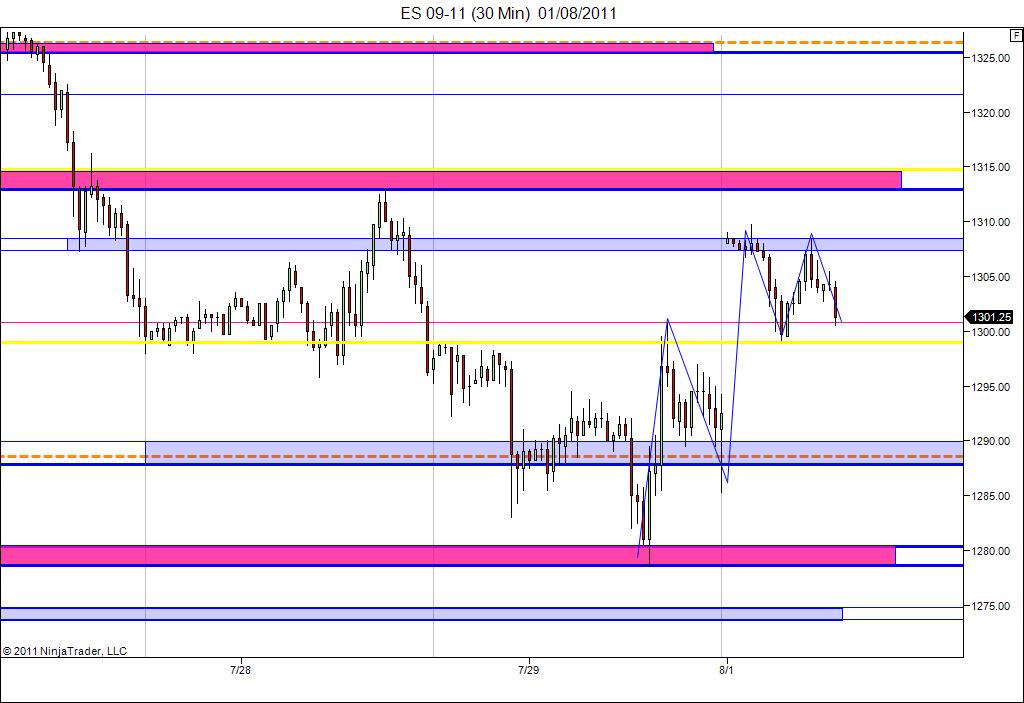Select the thin blue line near 1321.5
Image resolution: width=1024 pixels, height=703 pixels.
coord(481,95)
